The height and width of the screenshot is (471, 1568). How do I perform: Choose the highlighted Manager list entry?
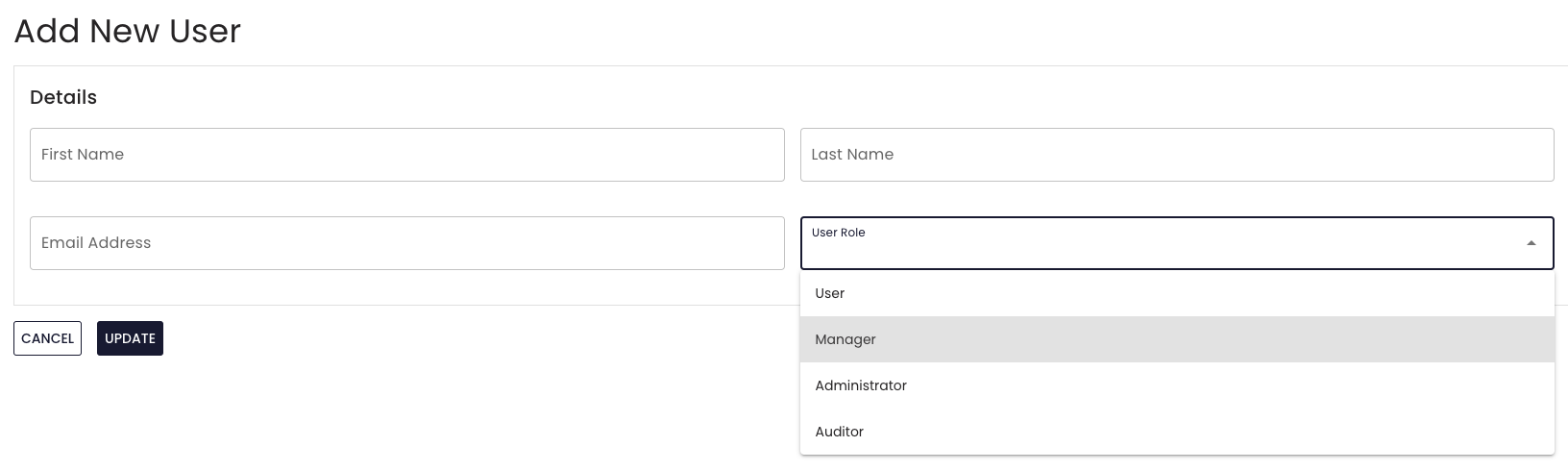(x=1177, y=339)
